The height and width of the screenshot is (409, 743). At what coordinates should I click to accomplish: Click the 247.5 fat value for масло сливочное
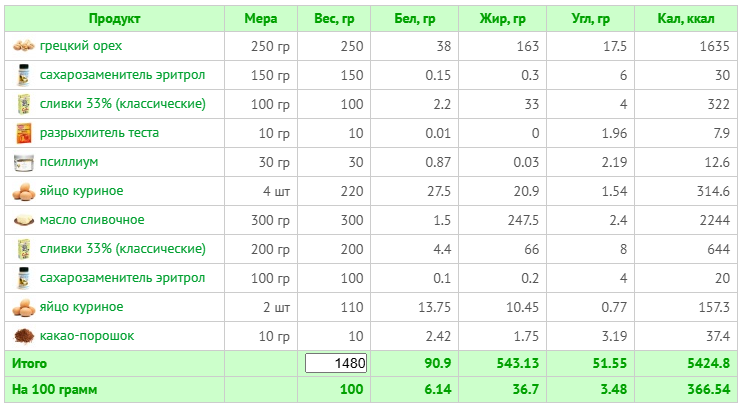tap(523, 220)
